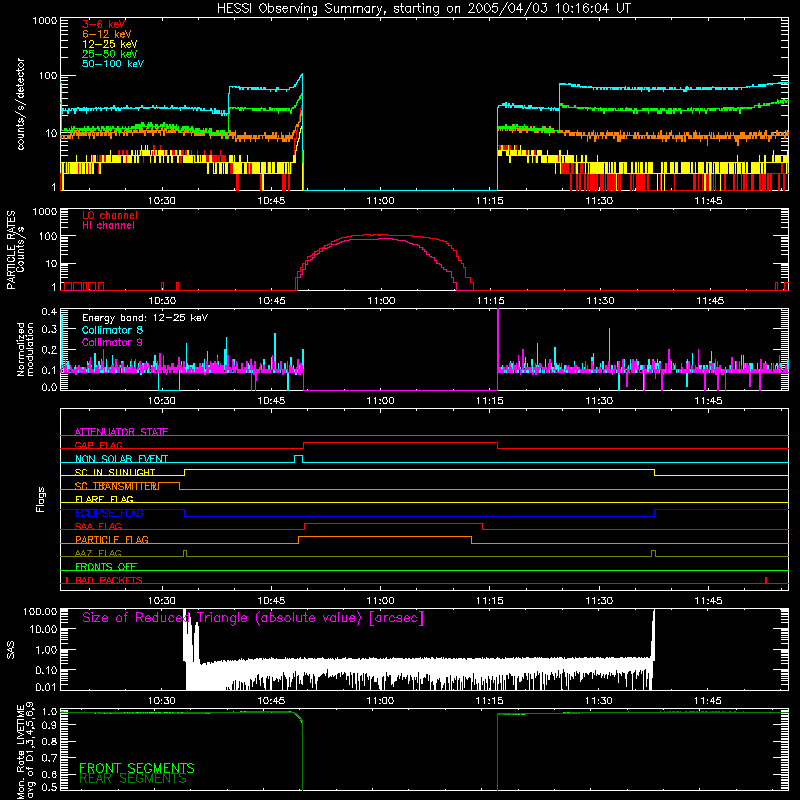The height and width of the screenshot is (800, 800).
Task: Click 11:30 tick label under Flags panel
Action: click(x=599, y=601)
